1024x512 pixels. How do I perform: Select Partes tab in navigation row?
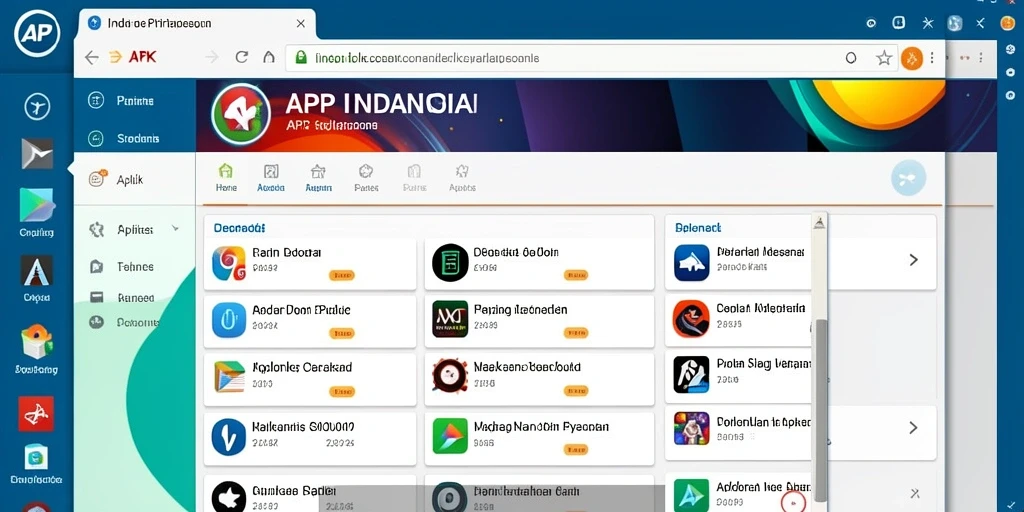(x=366, y=178)
